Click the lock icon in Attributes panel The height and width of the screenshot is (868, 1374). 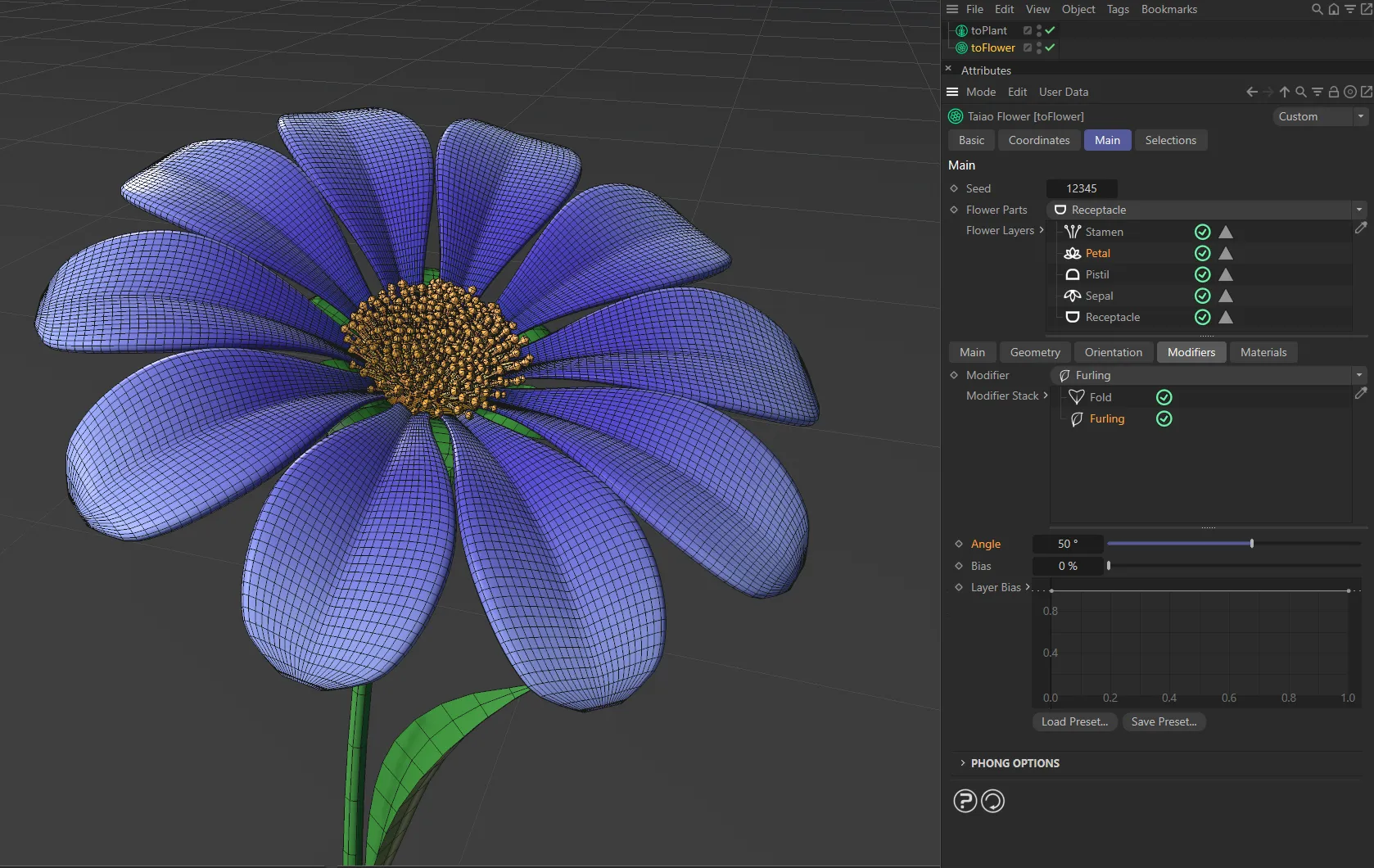(x=1333, y=92)
